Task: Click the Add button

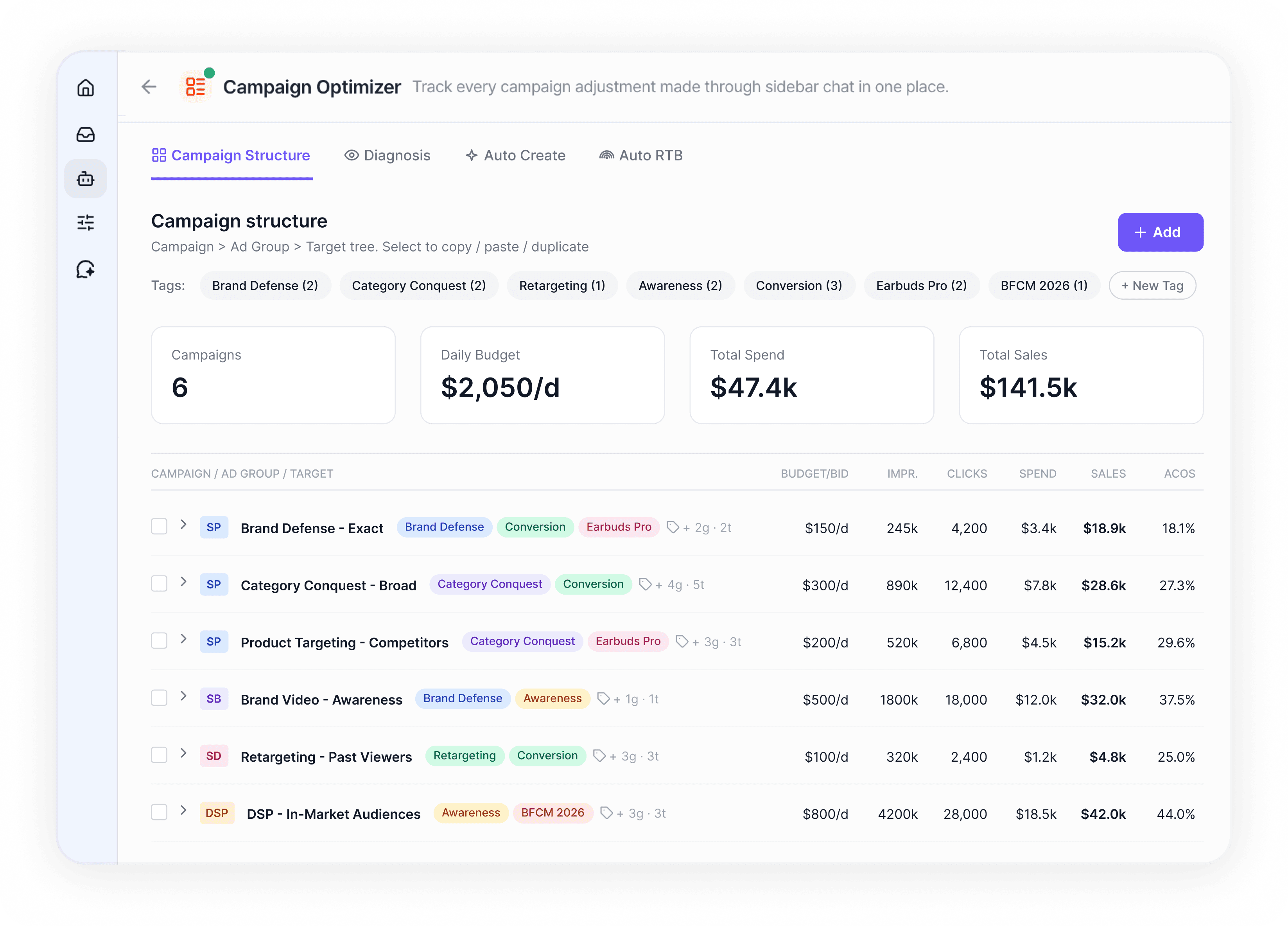Action: [1160, 232]
